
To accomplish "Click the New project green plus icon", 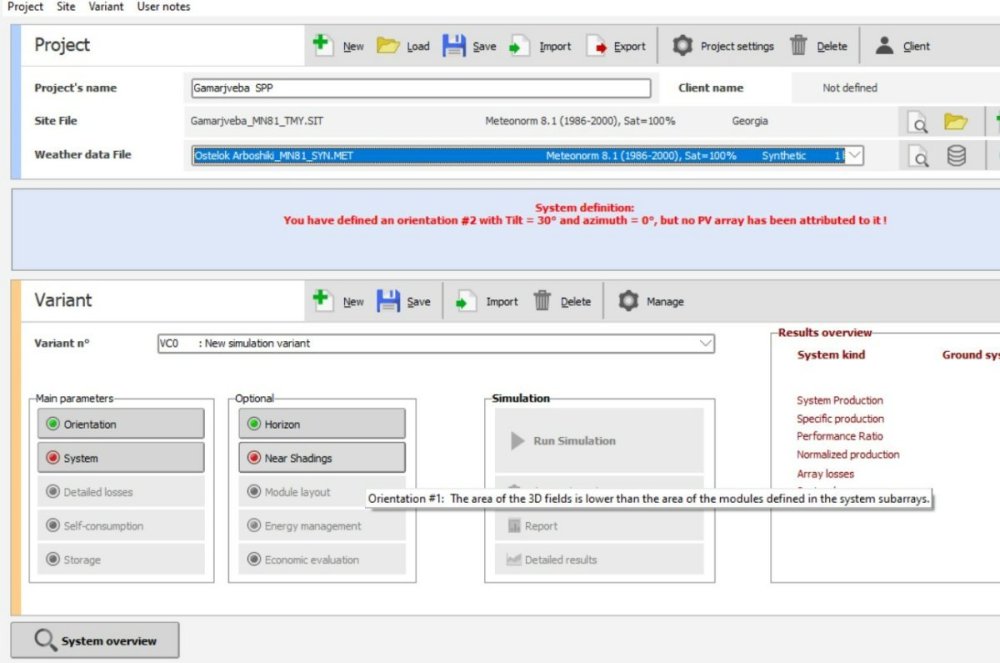I will (322, 46).
